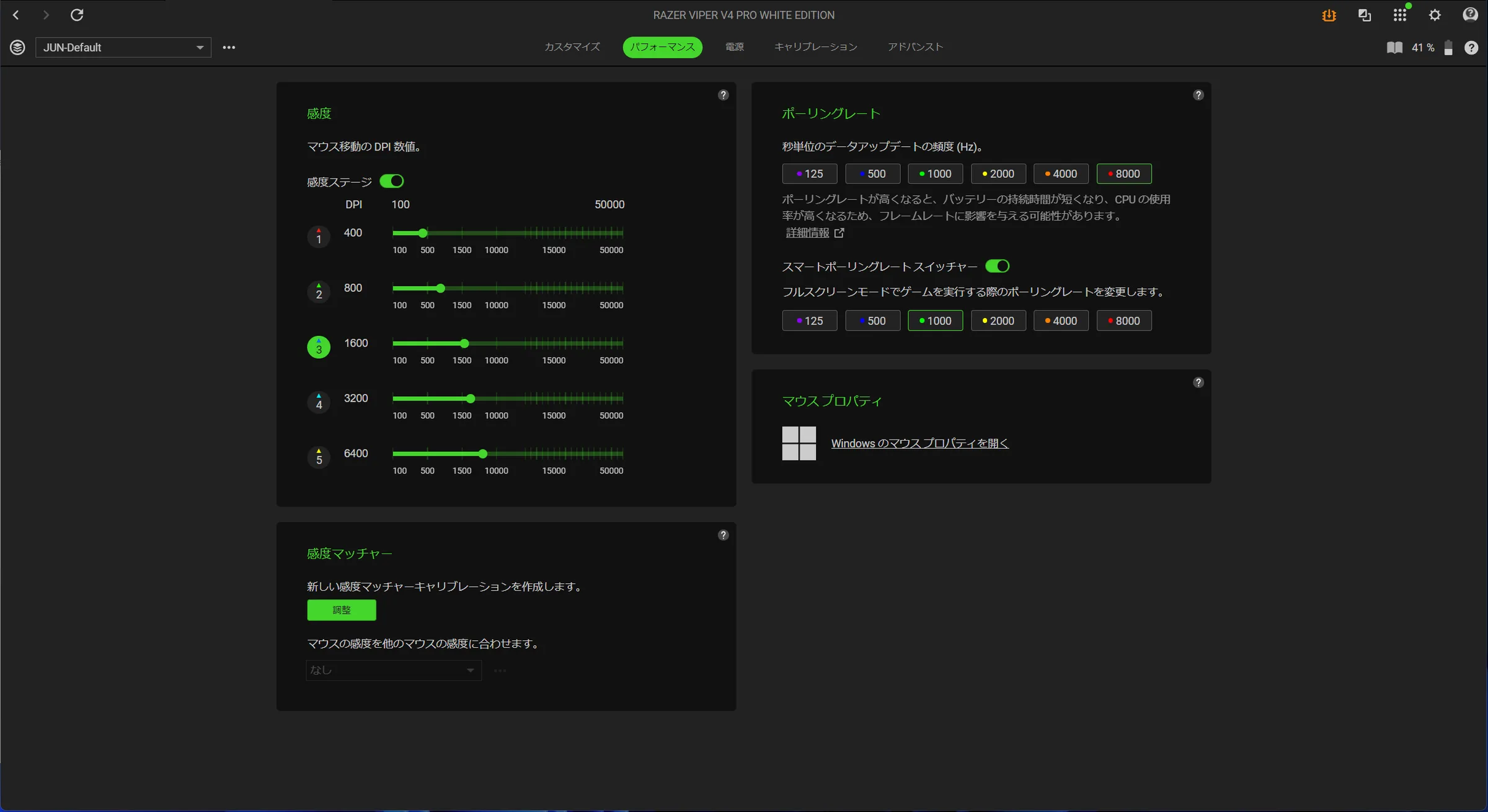
Task: Open the modules grid icon
Action: pos(1400,15)
